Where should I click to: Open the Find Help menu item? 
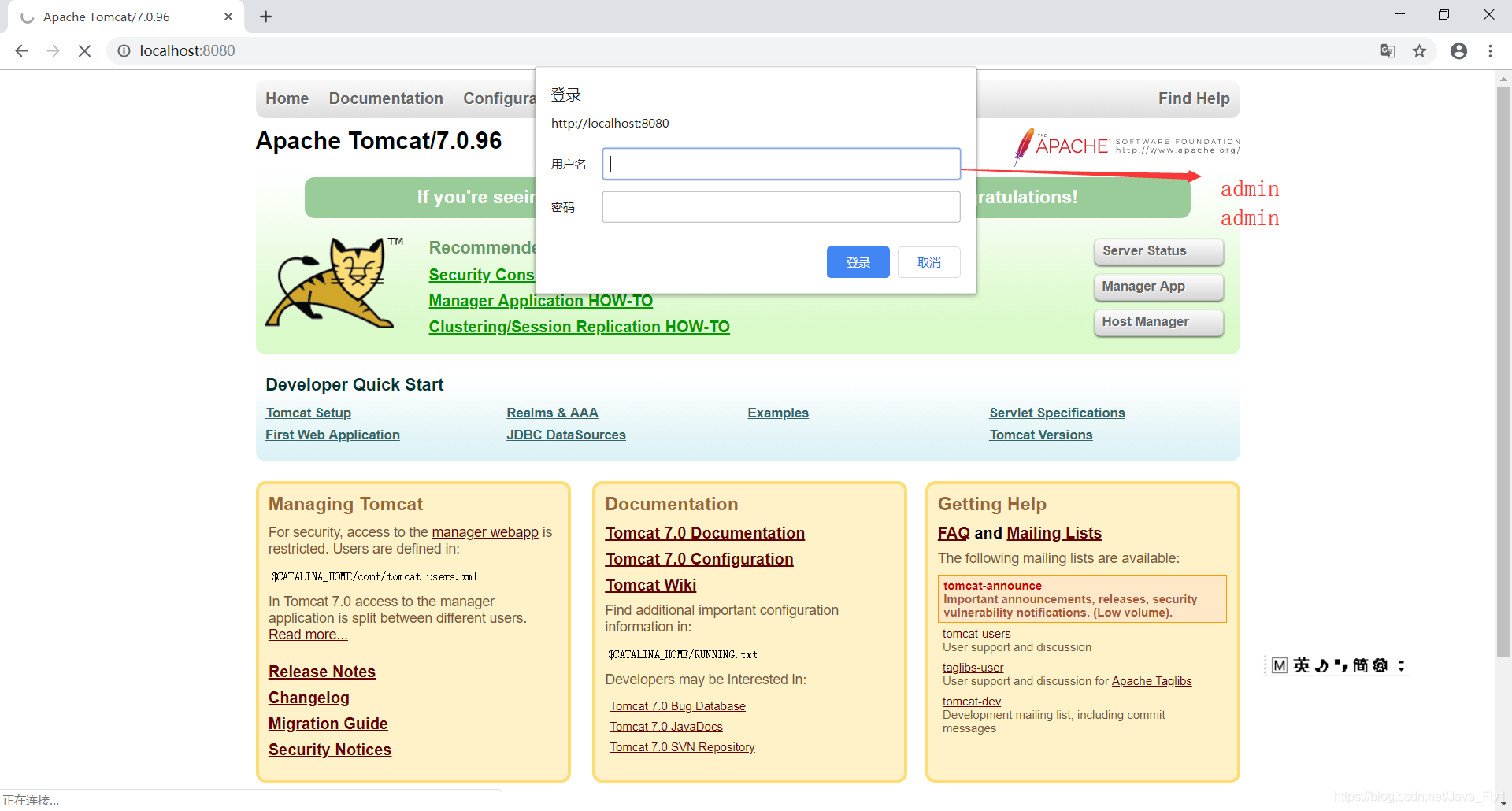click(x=1194, y=98)
